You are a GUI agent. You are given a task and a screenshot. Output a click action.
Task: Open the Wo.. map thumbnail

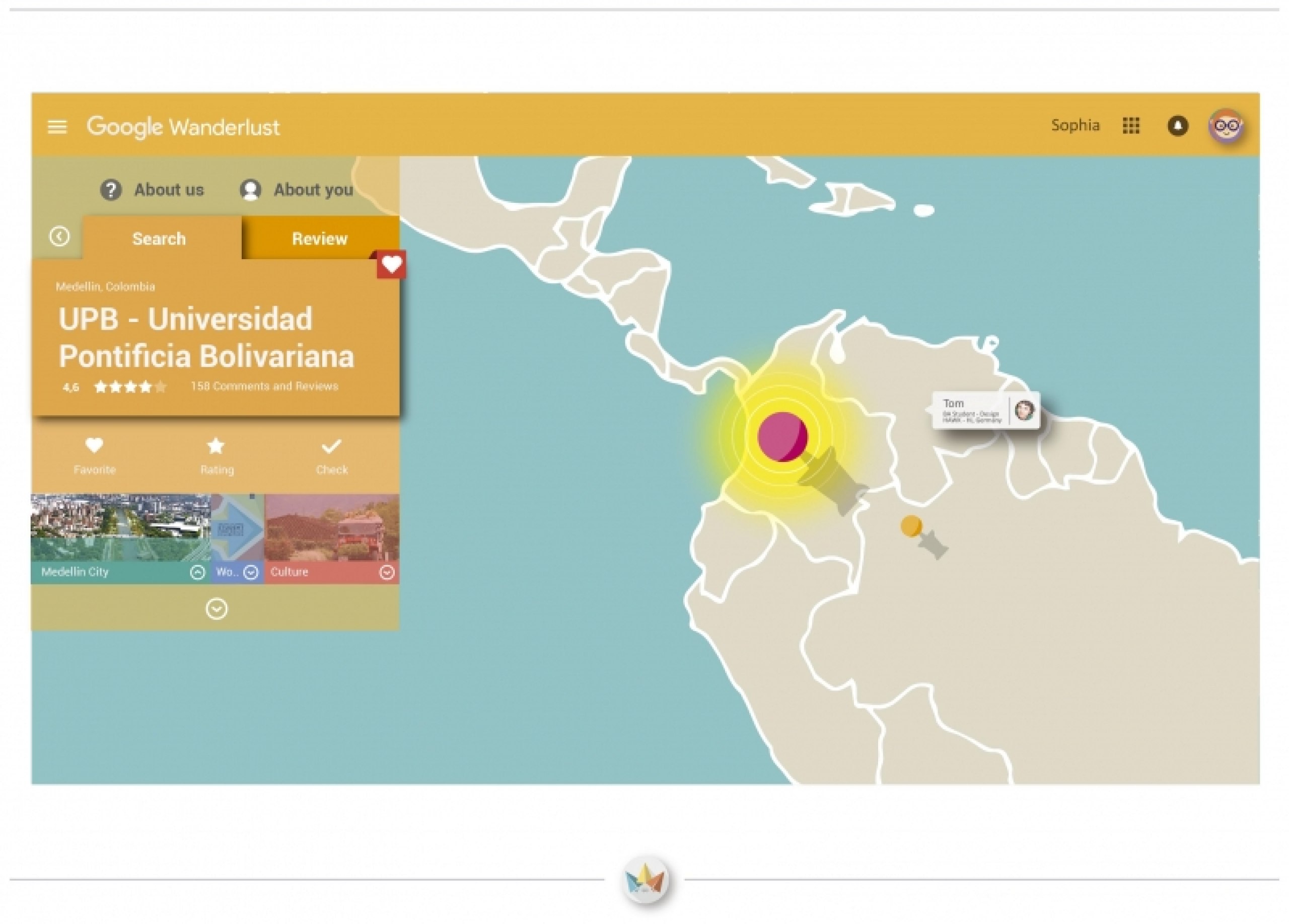coord(238,527)
